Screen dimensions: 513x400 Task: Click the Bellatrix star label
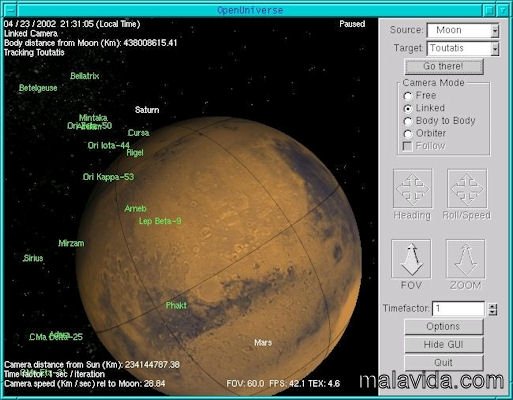coord(85,76)
